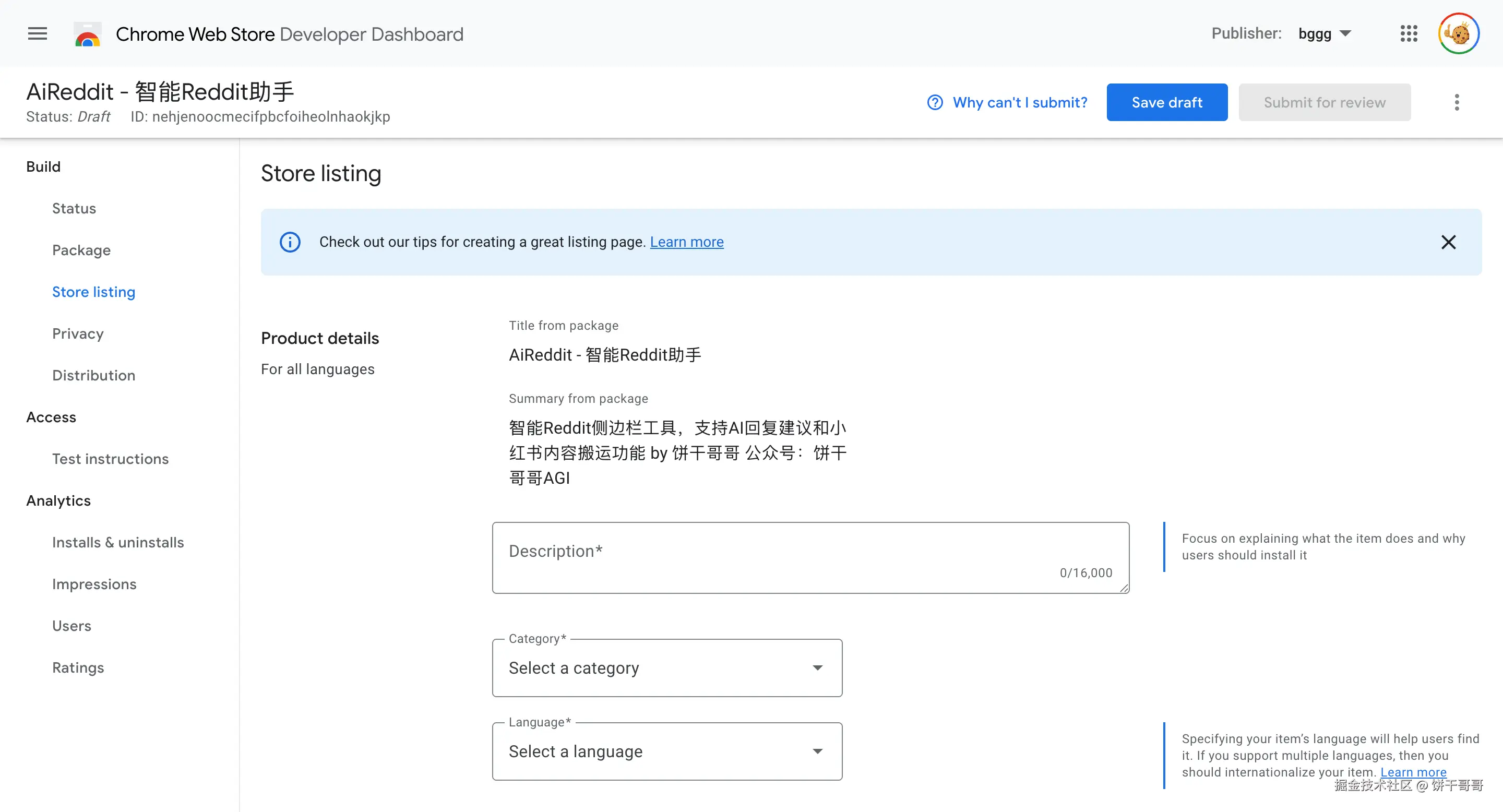The height and width of the screenshot is (812, 1503).
Task: Open Test instructions page
Action: click(110, 459)
